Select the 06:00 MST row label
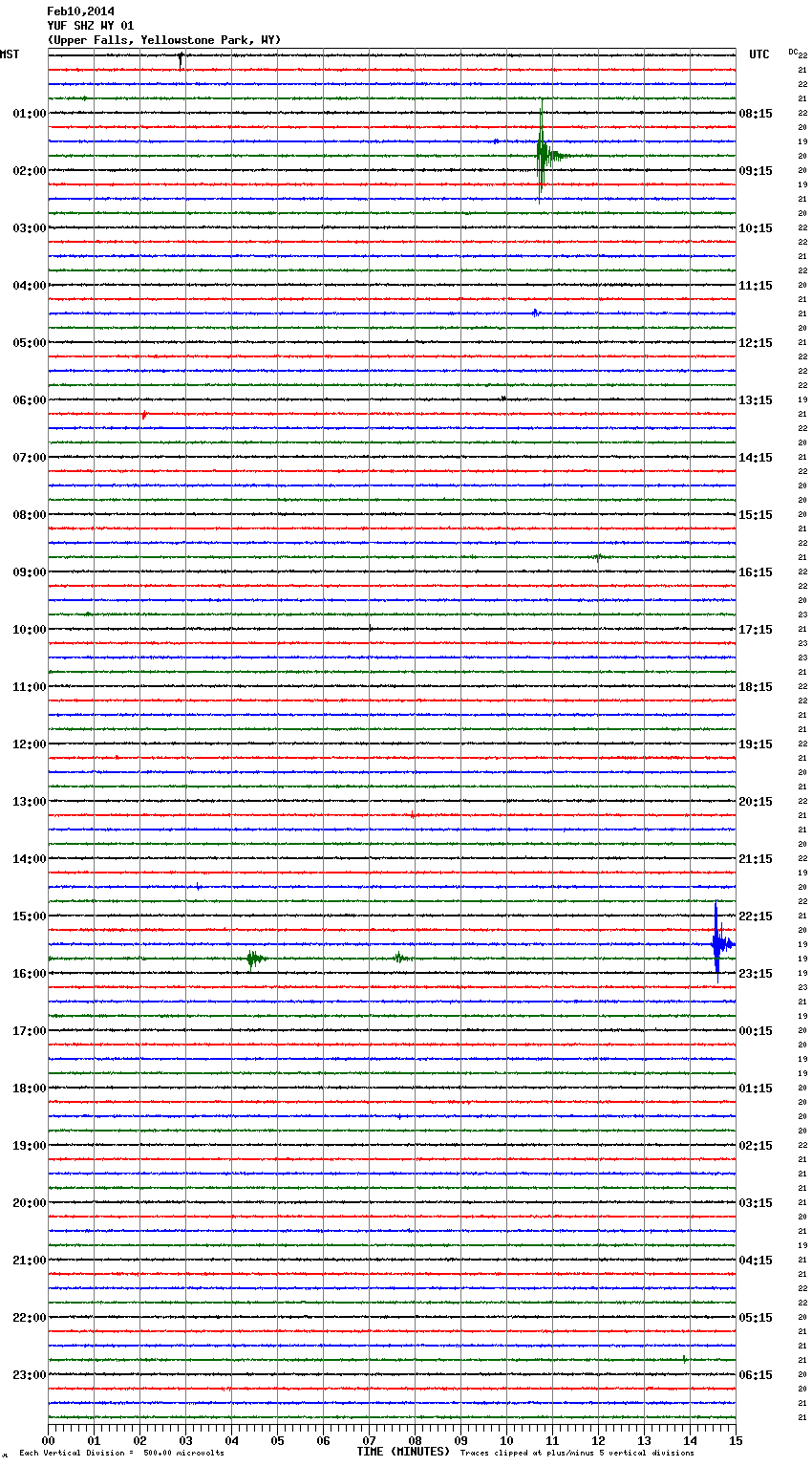The image size is (812, 1466). tap(29, 400)
